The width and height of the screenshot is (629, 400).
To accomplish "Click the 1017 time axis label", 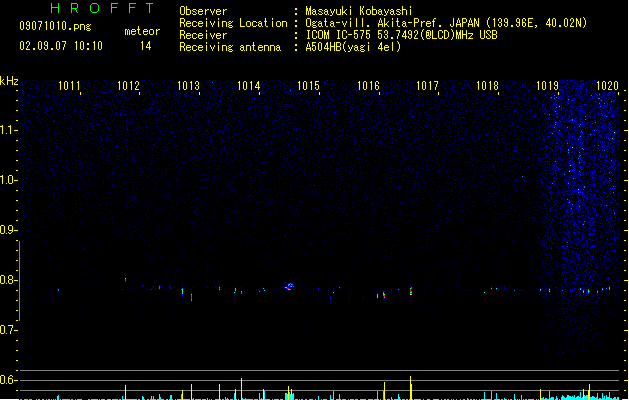I will point(428,85).
